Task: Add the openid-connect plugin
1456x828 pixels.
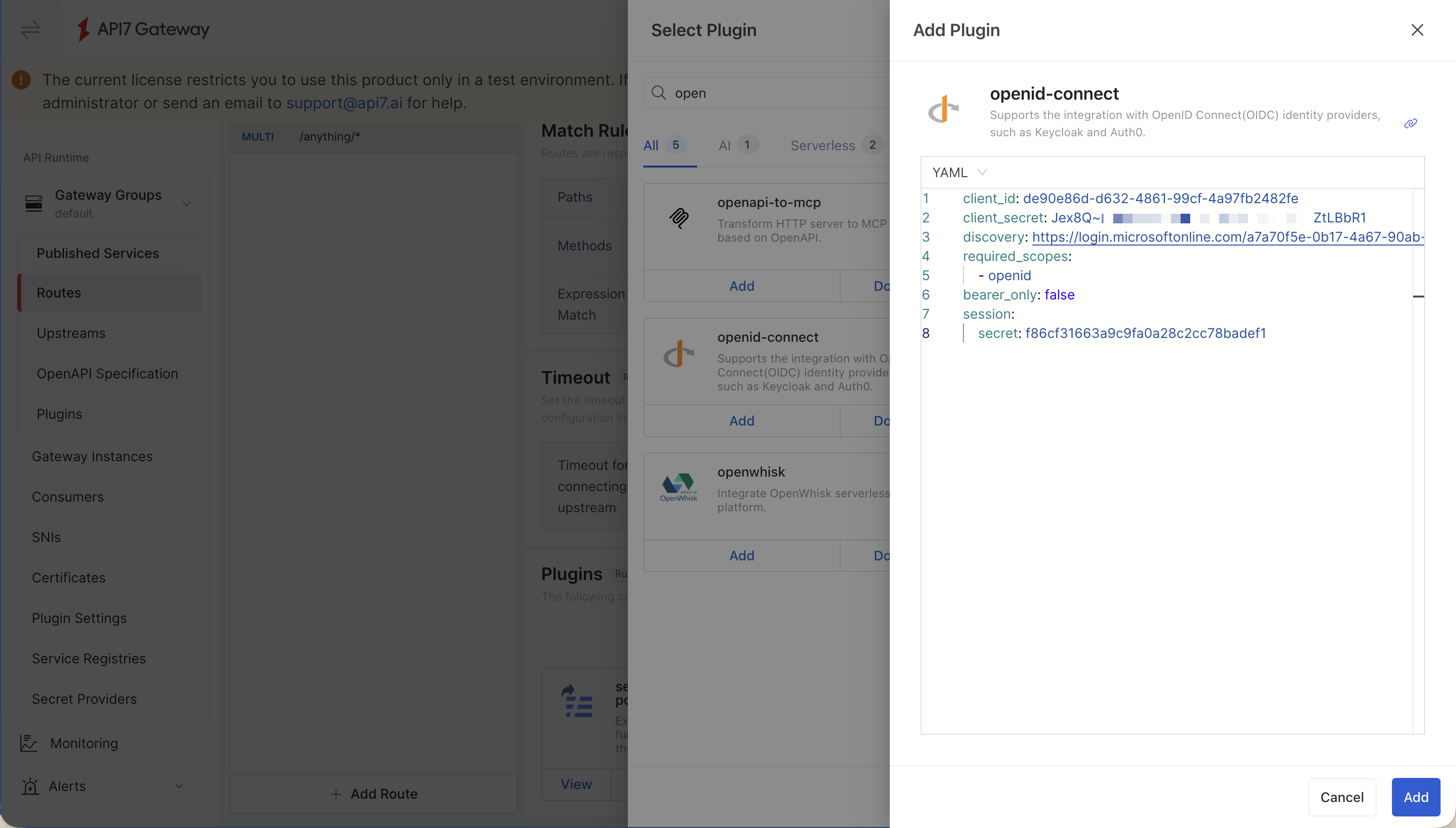Action: click(1415, 797)
